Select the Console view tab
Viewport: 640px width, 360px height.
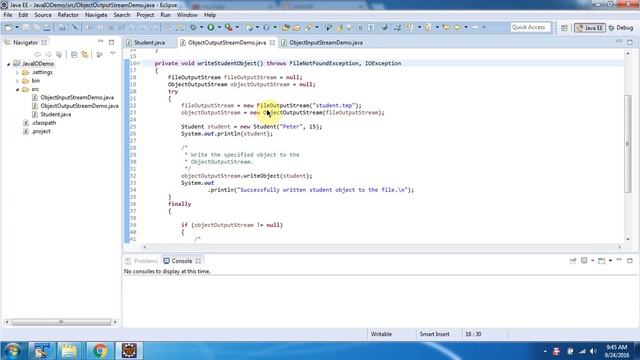click(182, 261)
